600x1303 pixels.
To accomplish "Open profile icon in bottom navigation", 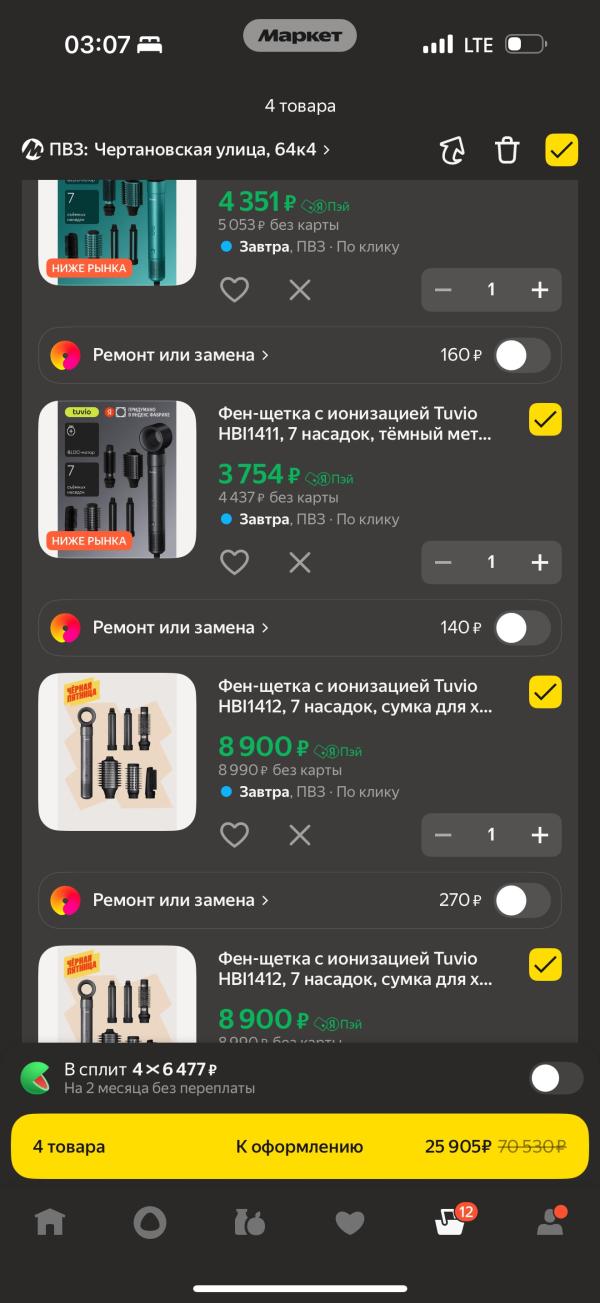I will coord(550,1221).
